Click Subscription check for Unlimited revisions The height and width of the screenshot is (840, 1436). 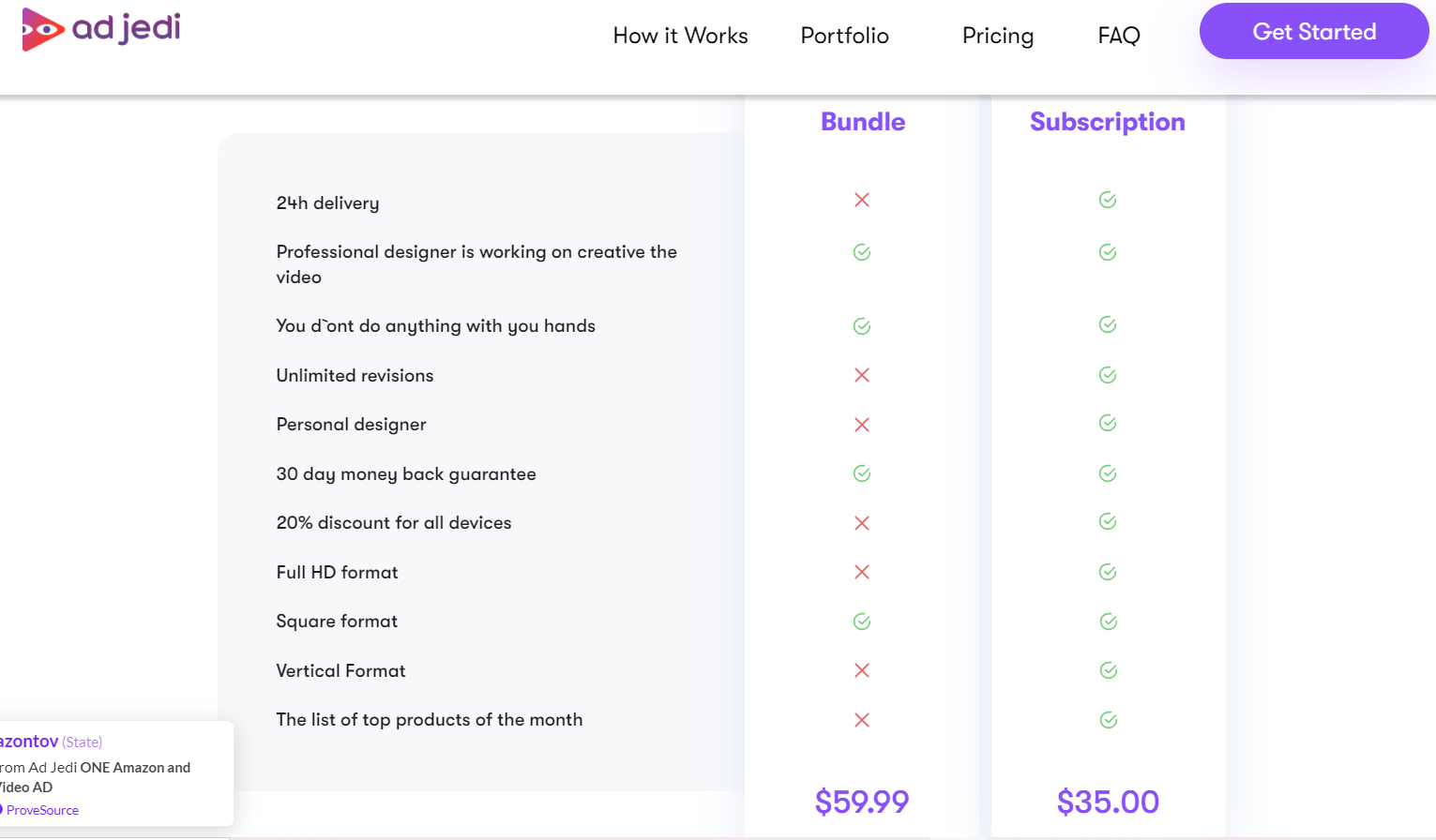1108,375
